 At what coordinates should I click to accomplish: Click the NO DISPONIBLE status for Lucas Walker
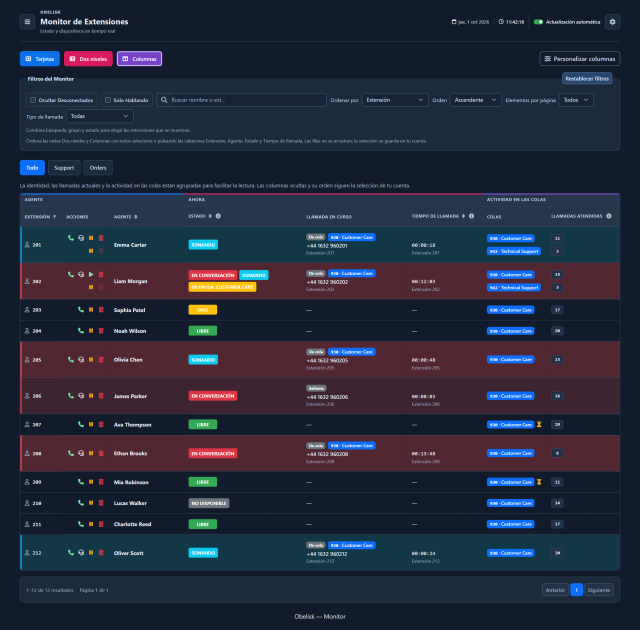pyautogui.click(x=209, y=503)
